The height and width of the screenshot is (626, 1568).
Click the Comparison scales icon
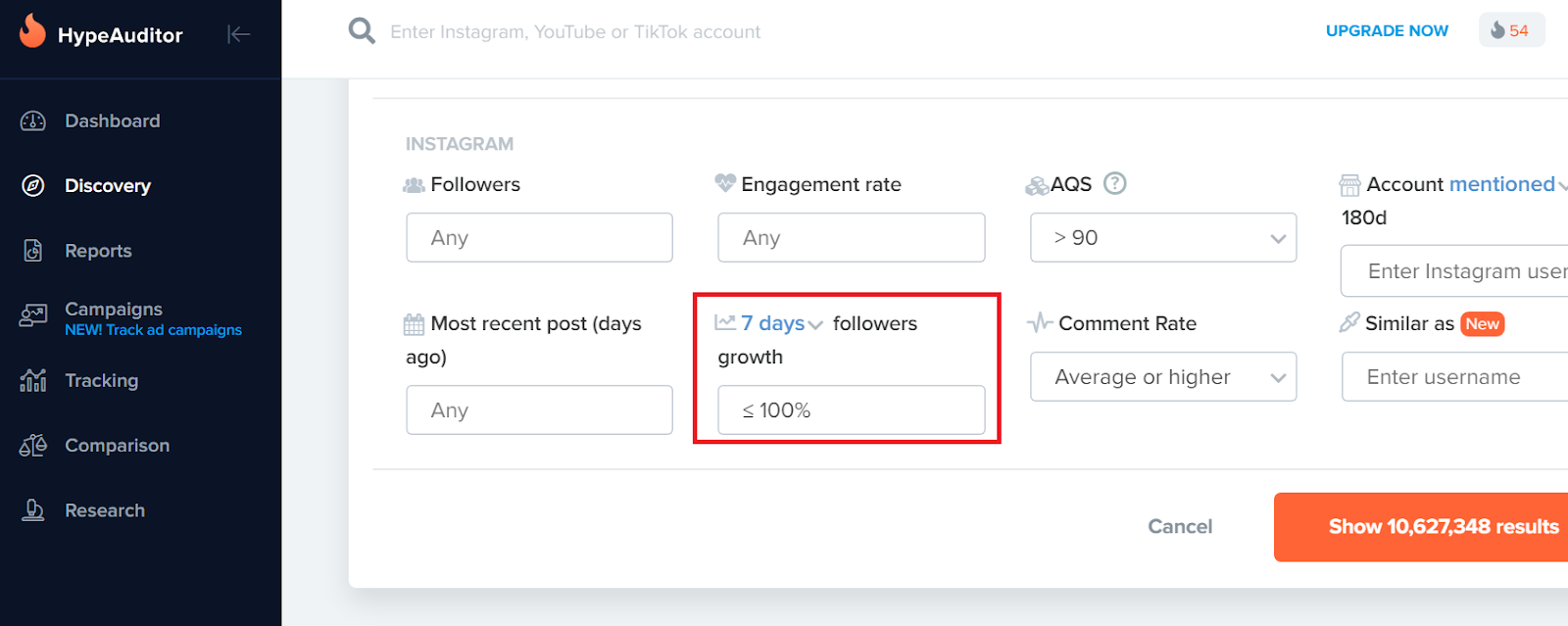pos(33,446)
